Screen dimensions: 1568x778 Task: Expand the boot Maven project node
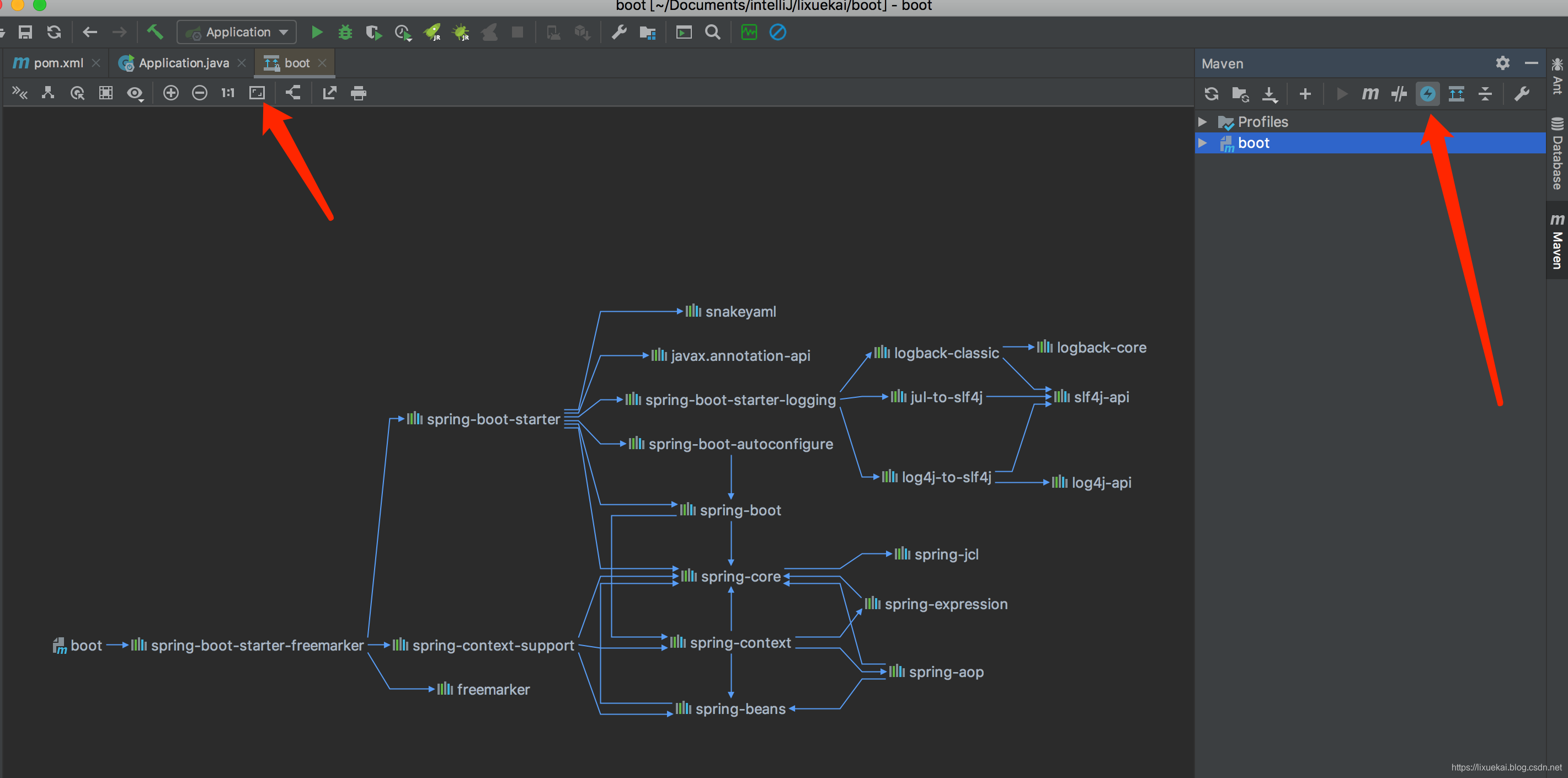(x=1202, y=143)
